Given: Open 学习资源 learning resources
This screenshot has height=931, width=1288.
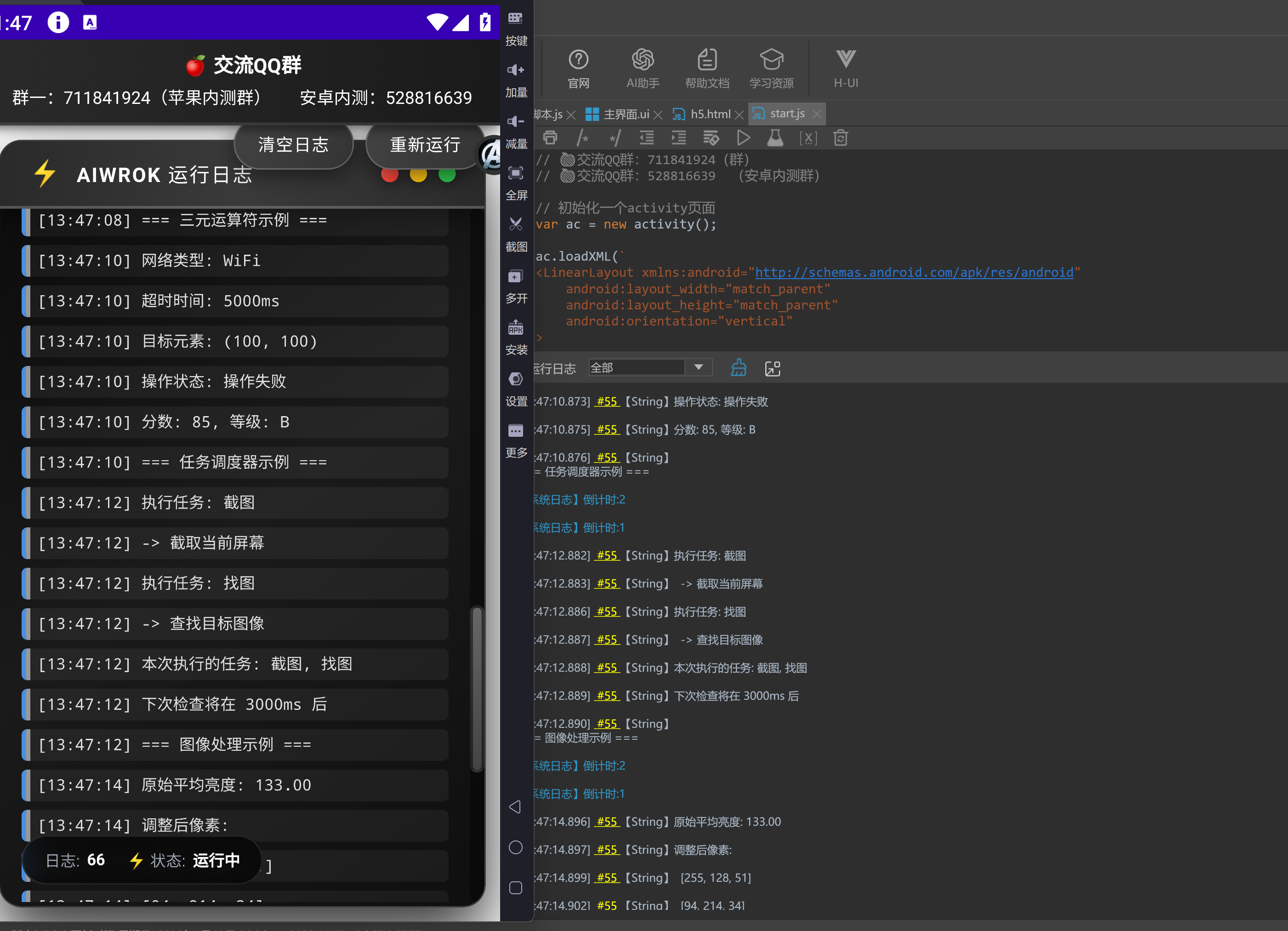Looking at the screenshot, I should (771, 69).
